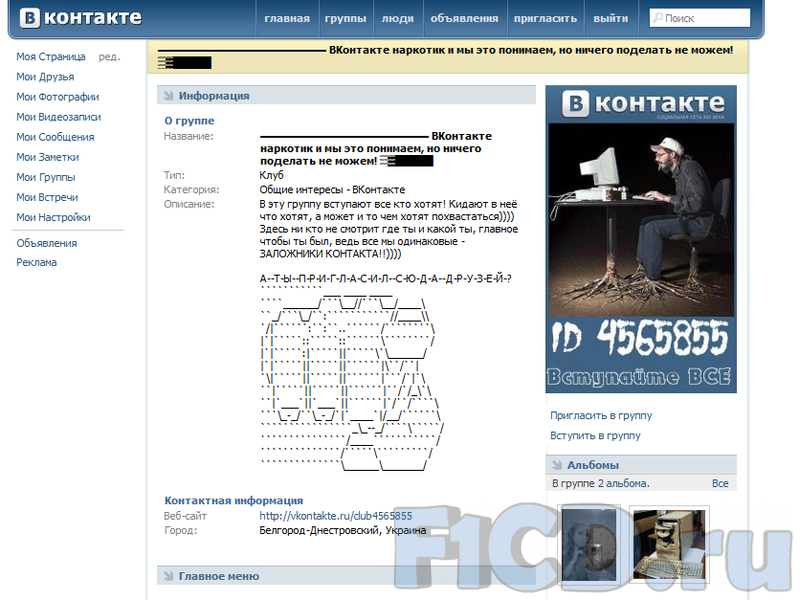Collapse the Информация section arrow
Viewport: 800px width, 600px height.
168,95
